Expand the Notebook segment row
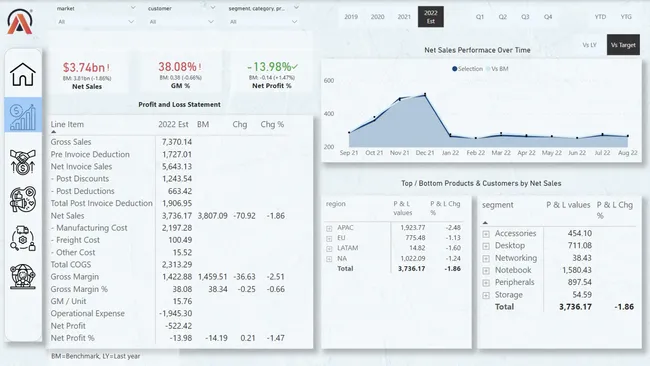 pyautogui.click(x=486, y=271)
